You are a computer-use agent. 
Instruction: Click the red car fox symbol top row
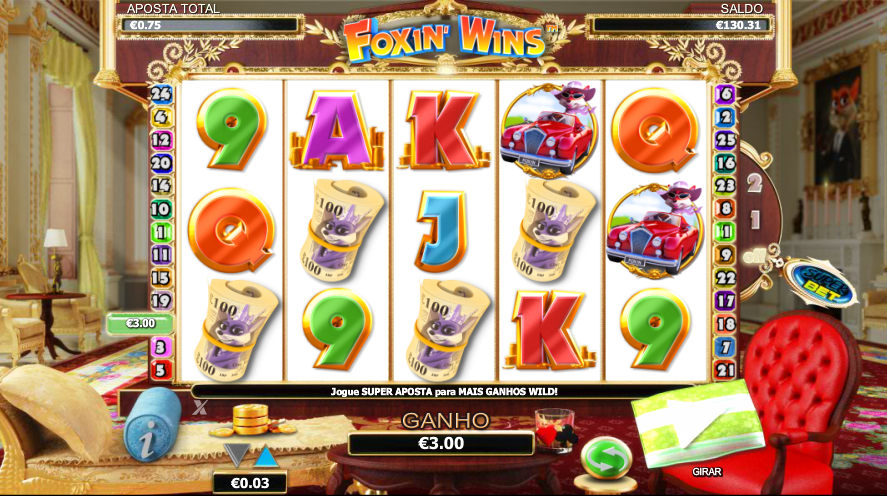pyautogui.click(x=549, y=130)
